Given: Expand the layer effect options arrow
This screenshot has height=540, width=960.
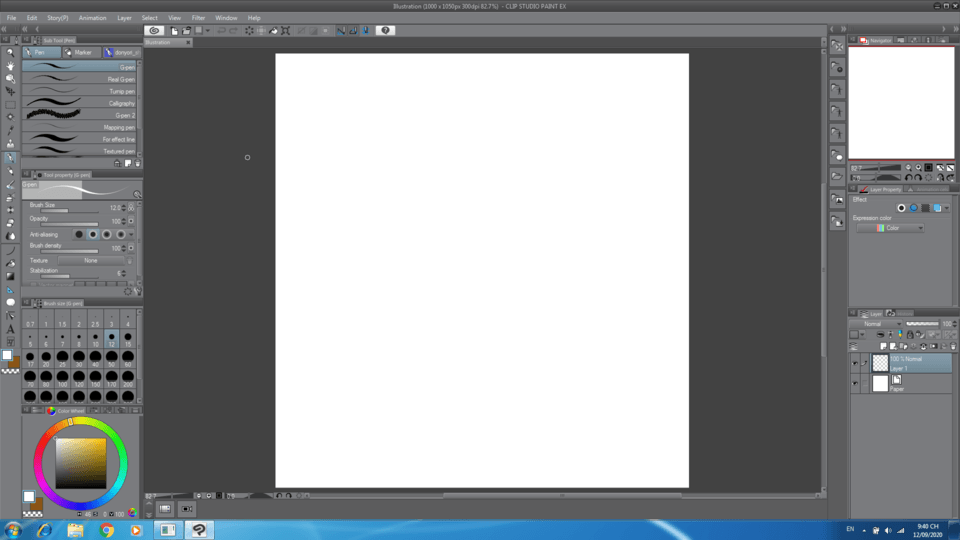Looking at the screenshot, I should (x=947, y=208).
